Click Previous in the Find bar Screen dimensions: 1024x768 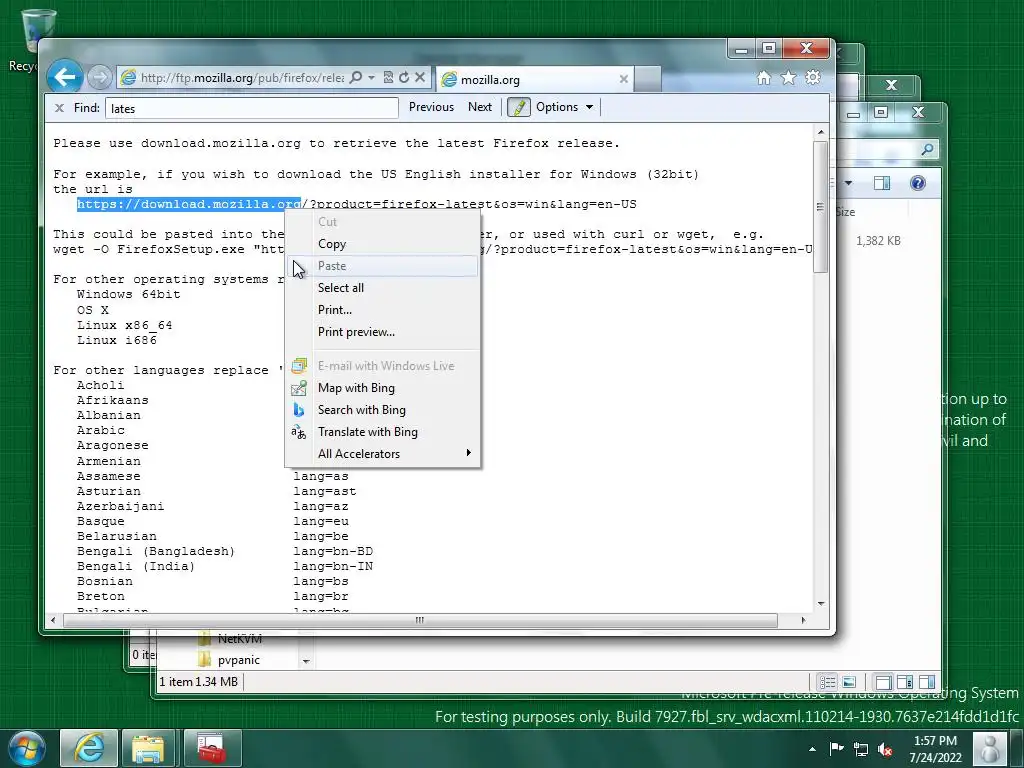[x=431, y=107]
